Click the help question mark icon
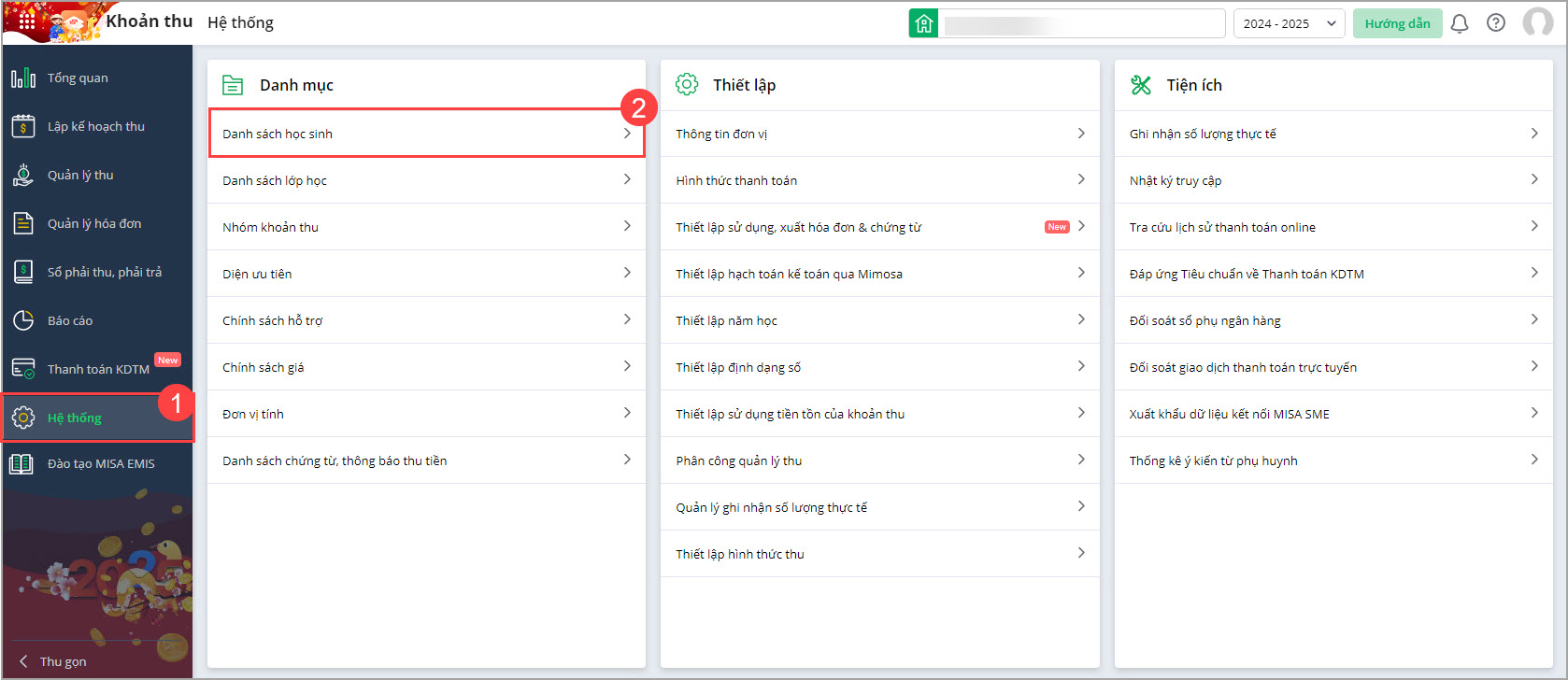The image size is (1568, 680). pos(1495,23)
